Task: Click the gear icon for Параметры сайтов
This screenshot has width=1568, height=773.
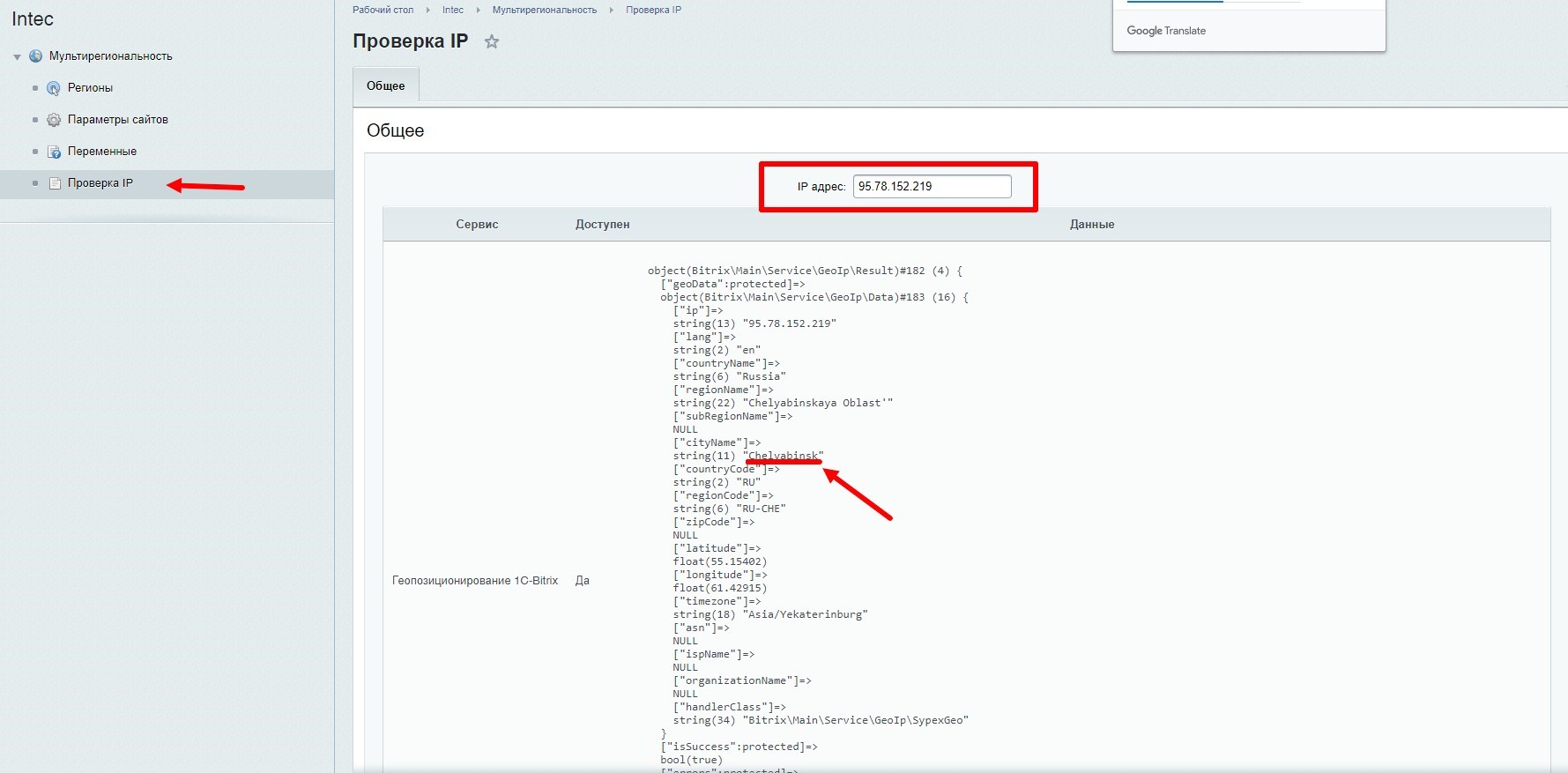Action: (54, 120)
